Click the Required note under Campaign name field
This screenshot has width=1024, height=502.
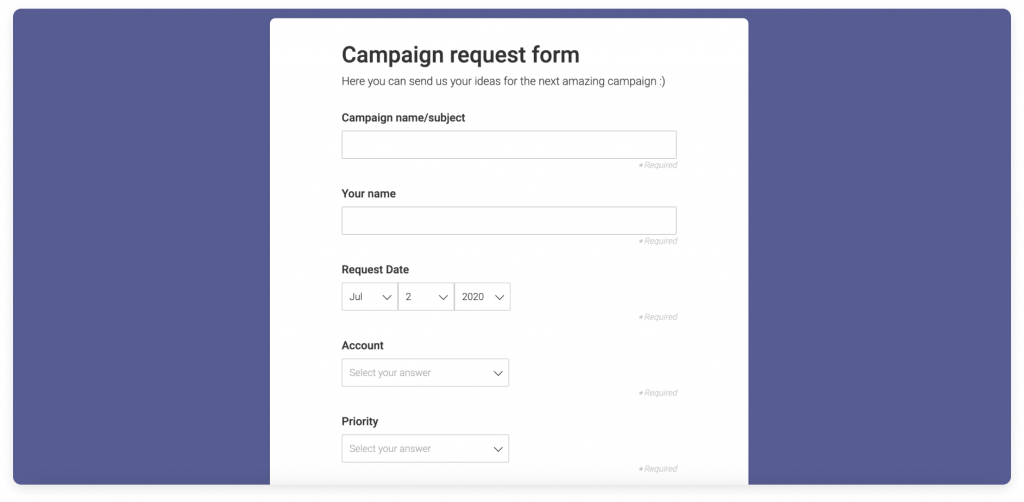point(658,165)
